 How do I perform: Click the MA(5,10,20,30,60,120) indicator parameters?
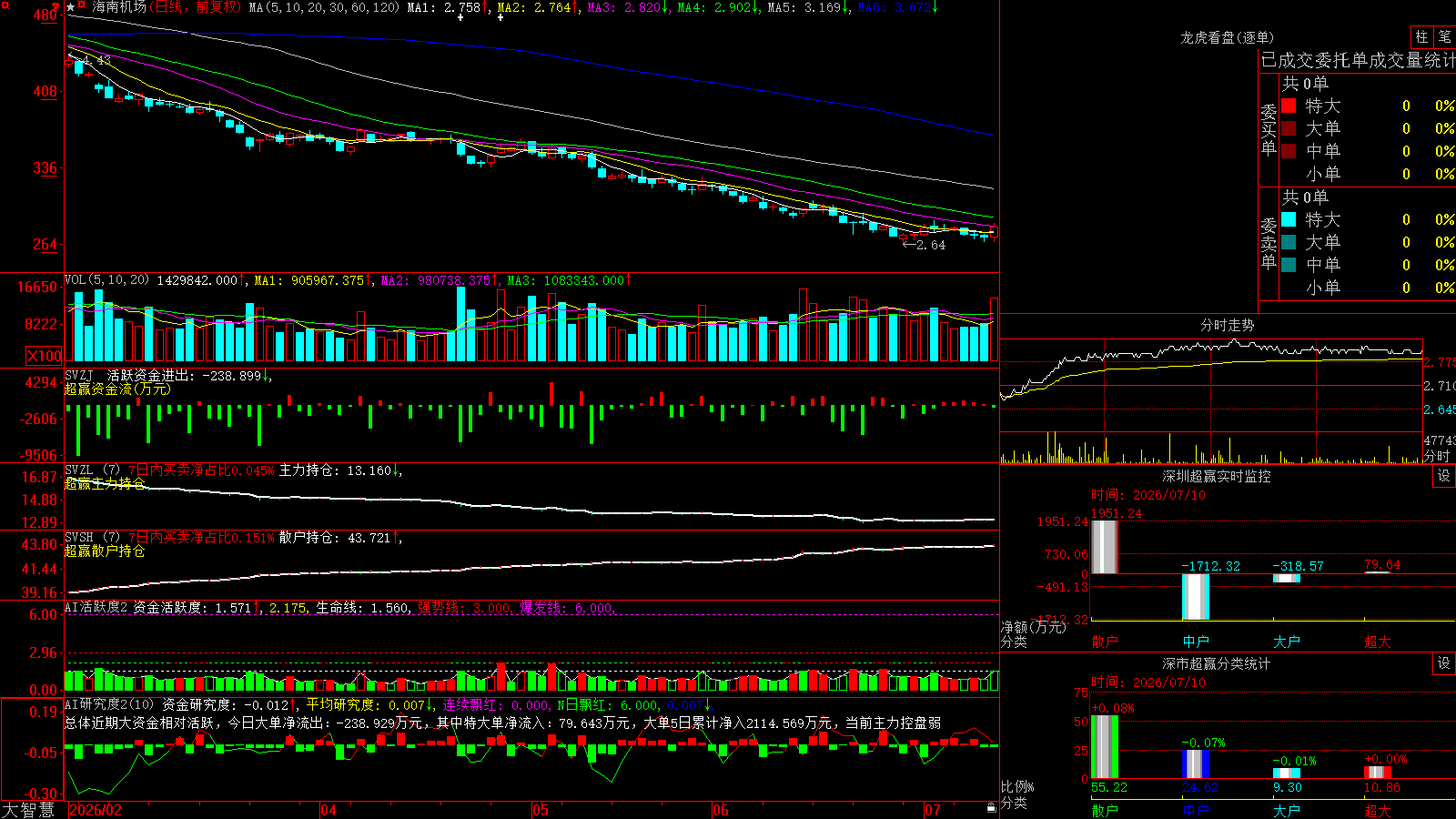coord(324,7)
